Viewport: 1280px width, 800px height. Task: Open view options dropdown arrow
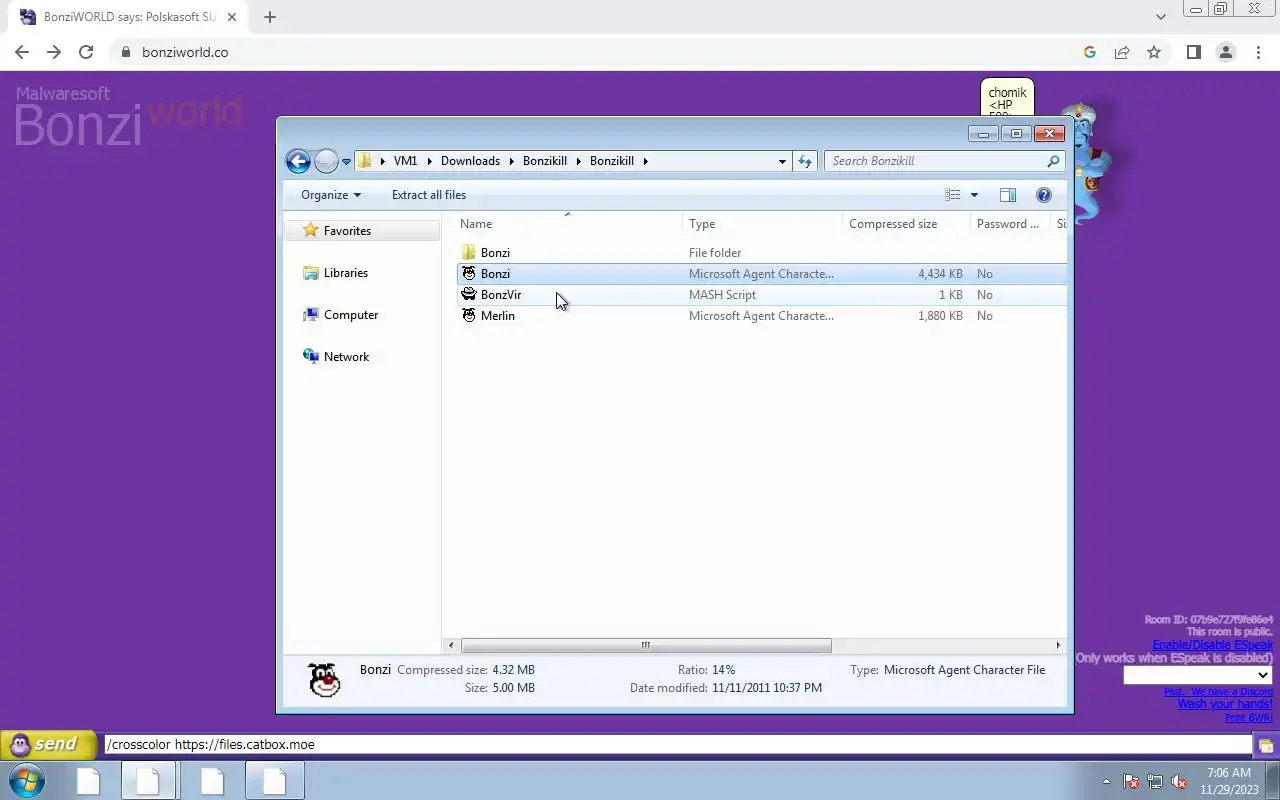(974, 195)
